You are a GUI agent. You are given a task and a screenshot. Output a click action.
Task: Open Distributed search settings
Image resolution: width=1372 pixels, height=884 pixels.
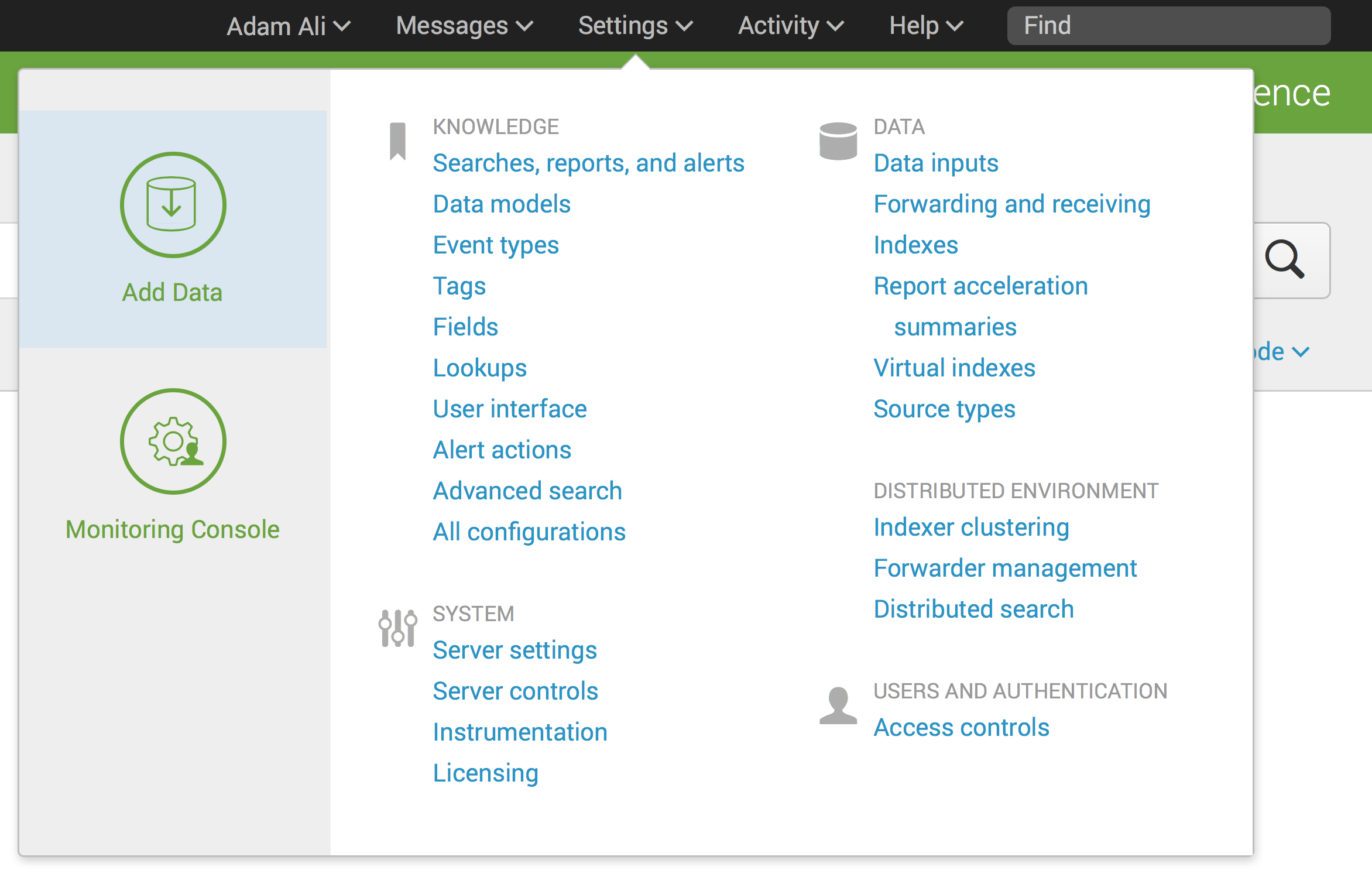coord(974,609)
